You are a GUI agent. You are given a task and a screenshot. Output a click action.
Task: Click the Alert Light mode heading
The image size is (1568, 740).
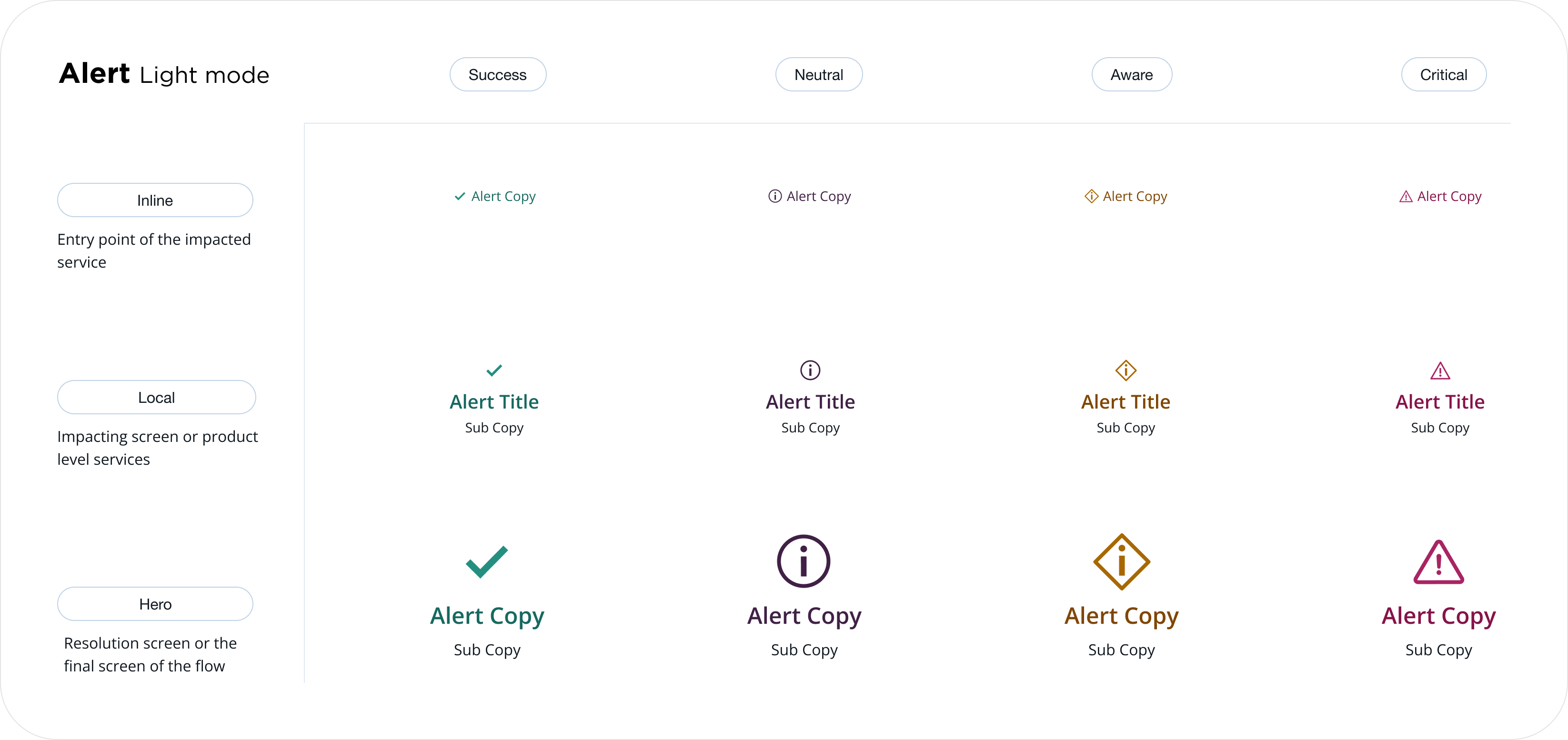coord(164,74)
